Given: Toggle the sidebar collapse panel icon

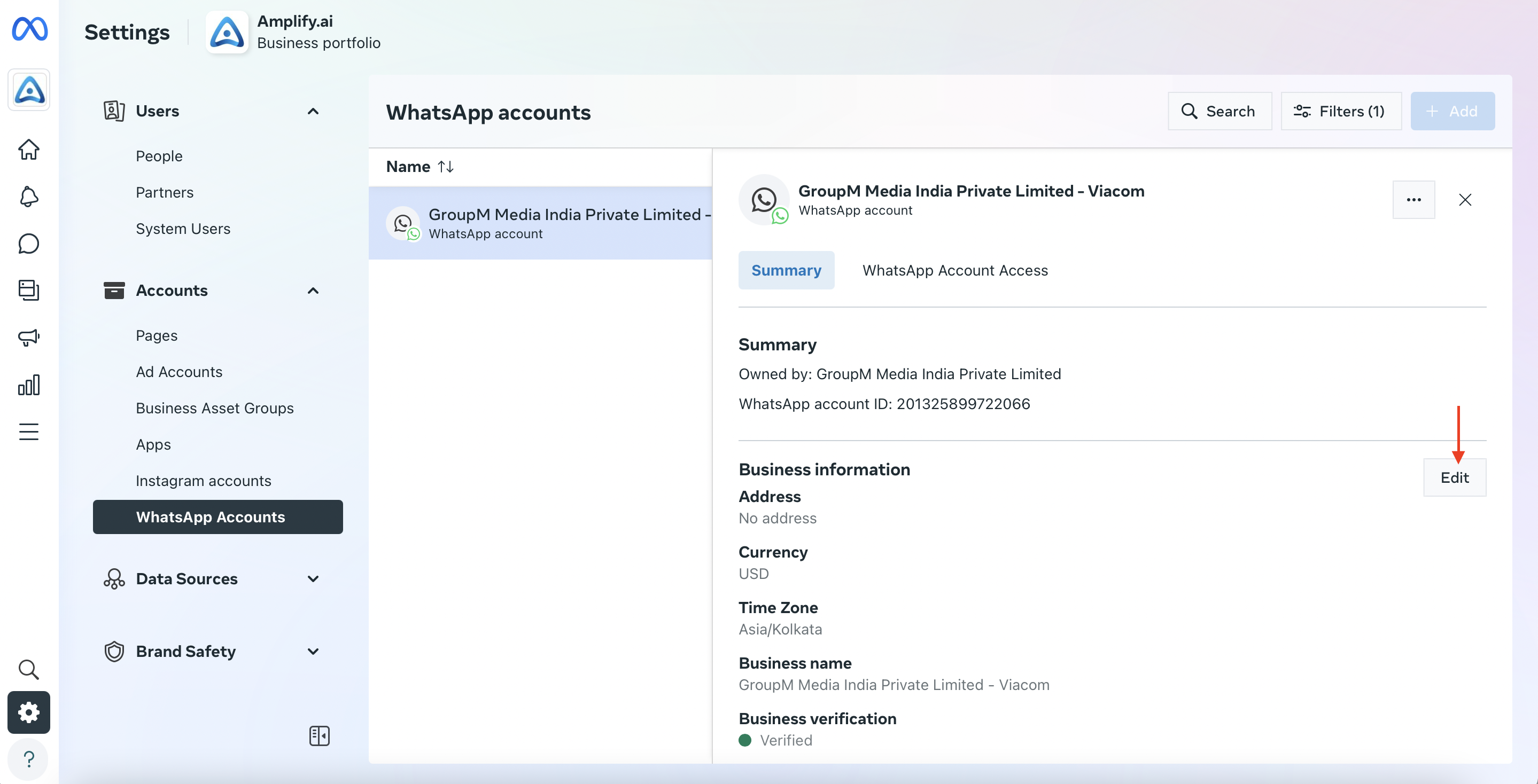Looking at the screenshot, I should click(320, 736).
